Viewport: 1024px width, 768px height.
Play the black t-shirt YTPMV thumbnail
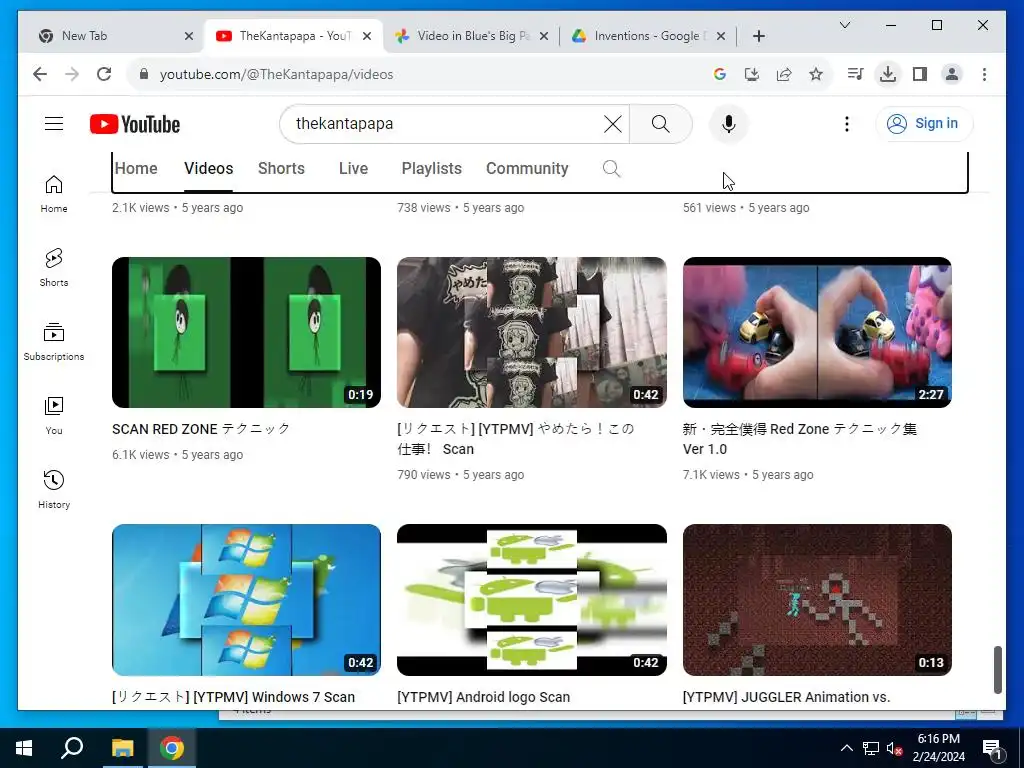point(532,332)
